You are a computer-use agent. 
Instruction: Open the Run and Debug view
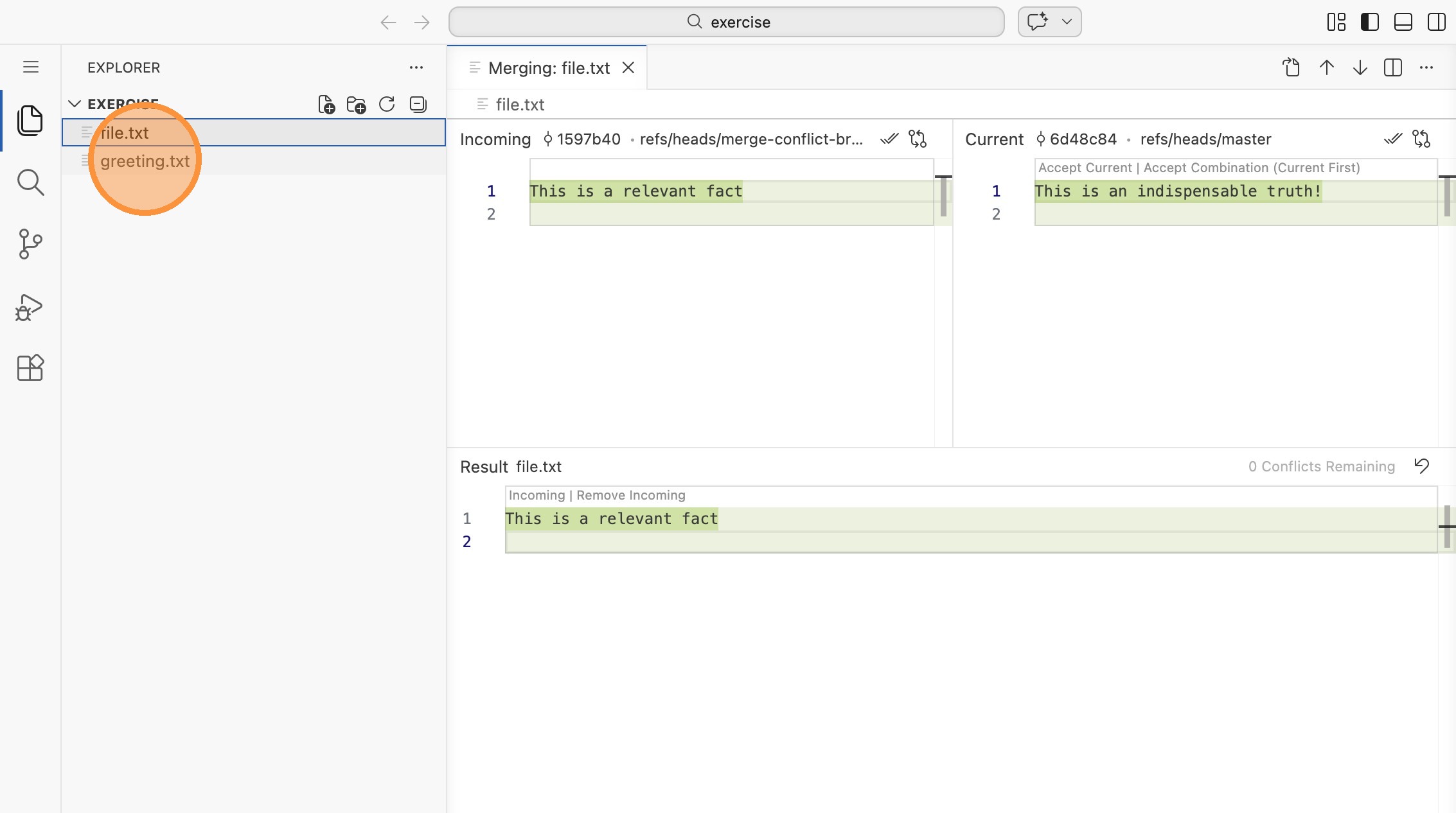(30, 307)
